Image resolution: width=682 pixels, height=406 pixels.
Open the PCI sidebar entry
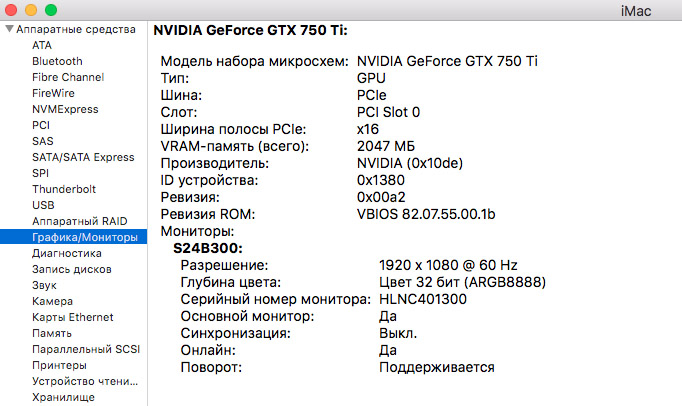click(x=41, y=125)
